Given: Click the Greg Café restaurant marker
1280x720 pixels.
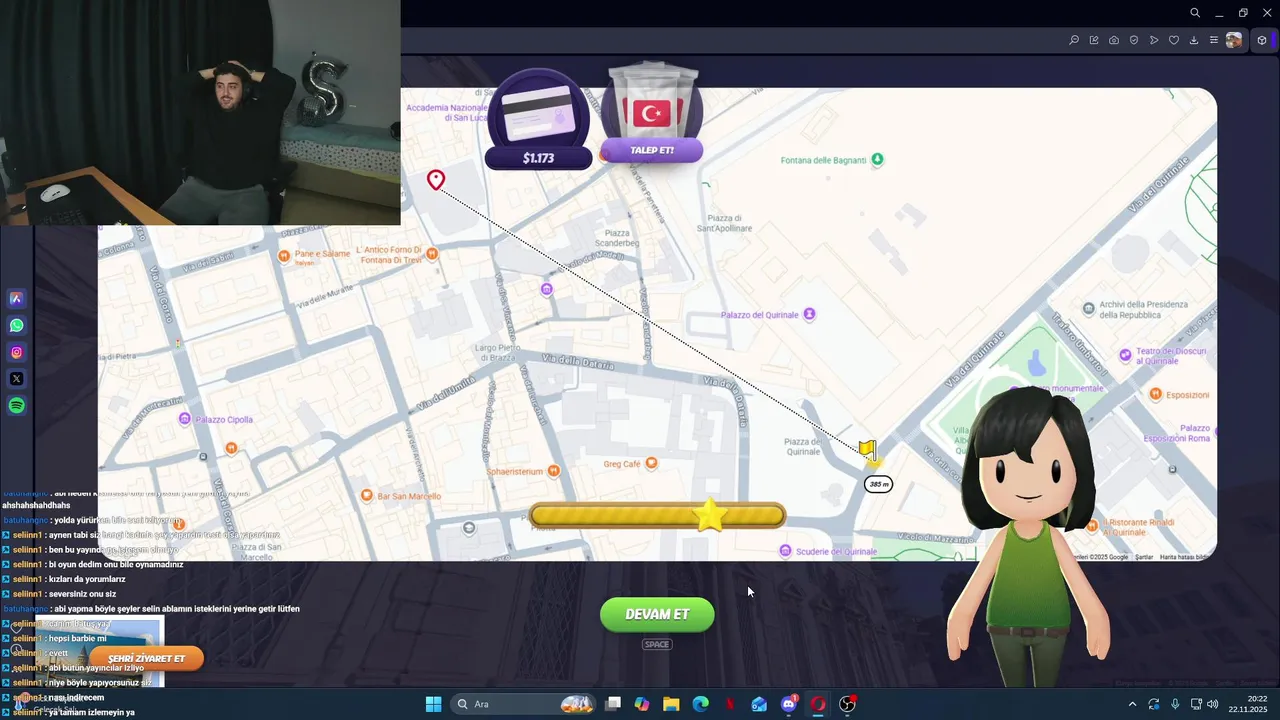Looking at the screenshot, I should click(652, 463).
